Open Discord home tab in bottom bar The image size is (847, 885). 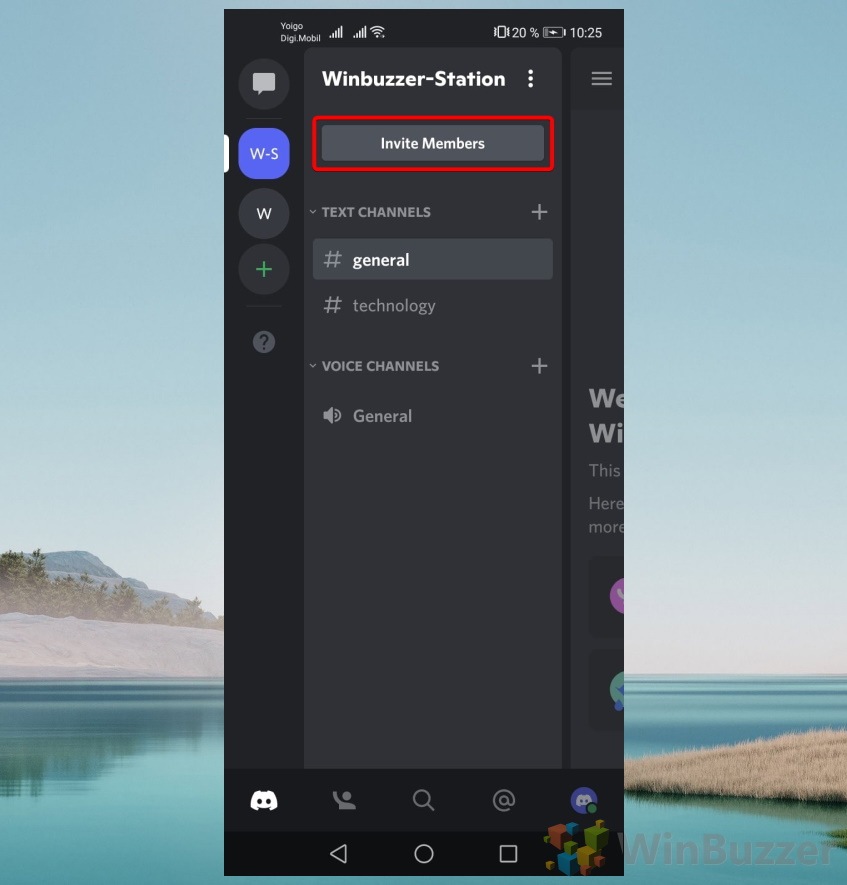(x=264, y=800)
